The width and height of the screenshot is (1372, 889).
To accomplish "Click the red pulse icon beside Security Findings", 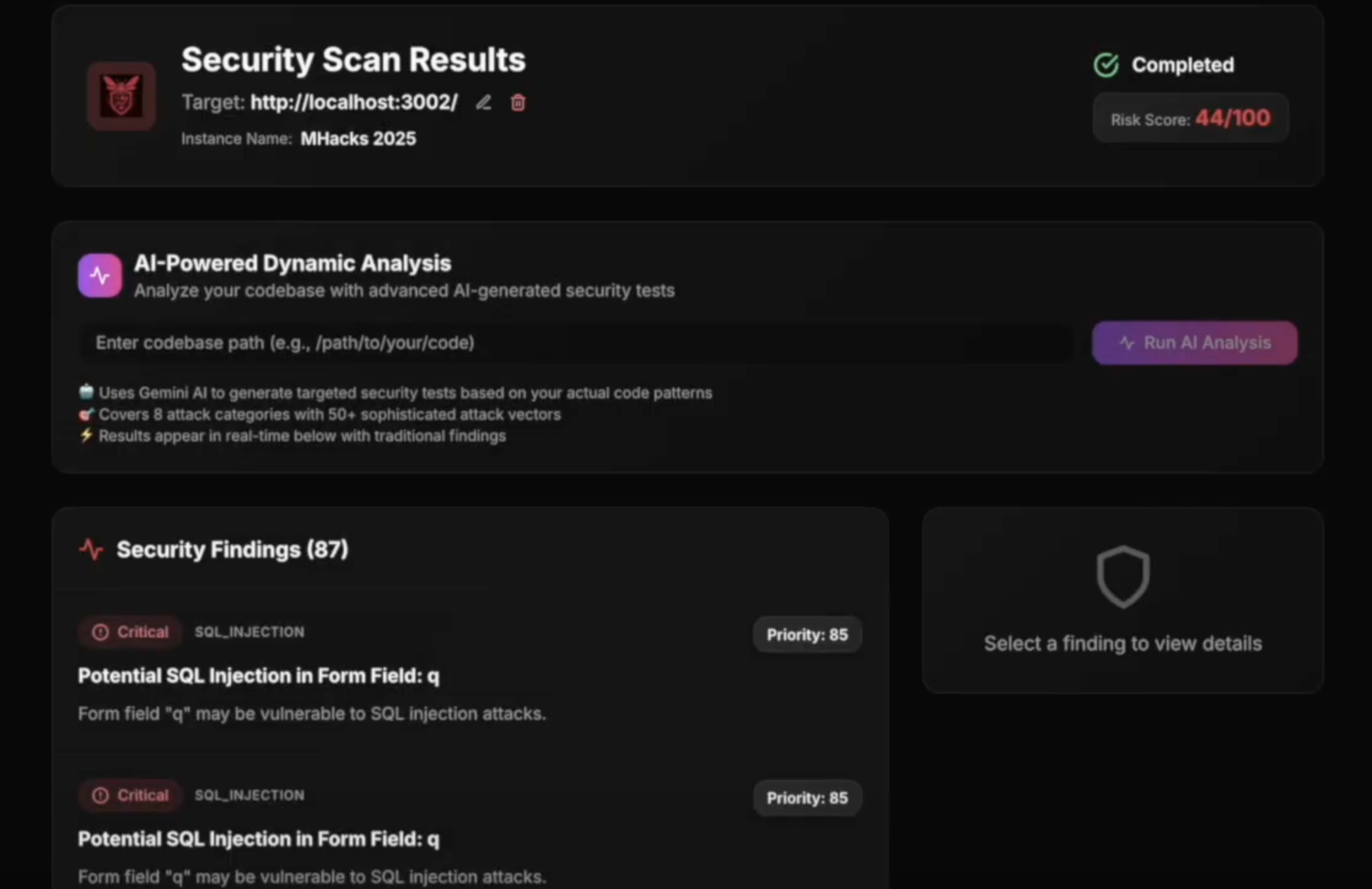I will pos(92,549).
